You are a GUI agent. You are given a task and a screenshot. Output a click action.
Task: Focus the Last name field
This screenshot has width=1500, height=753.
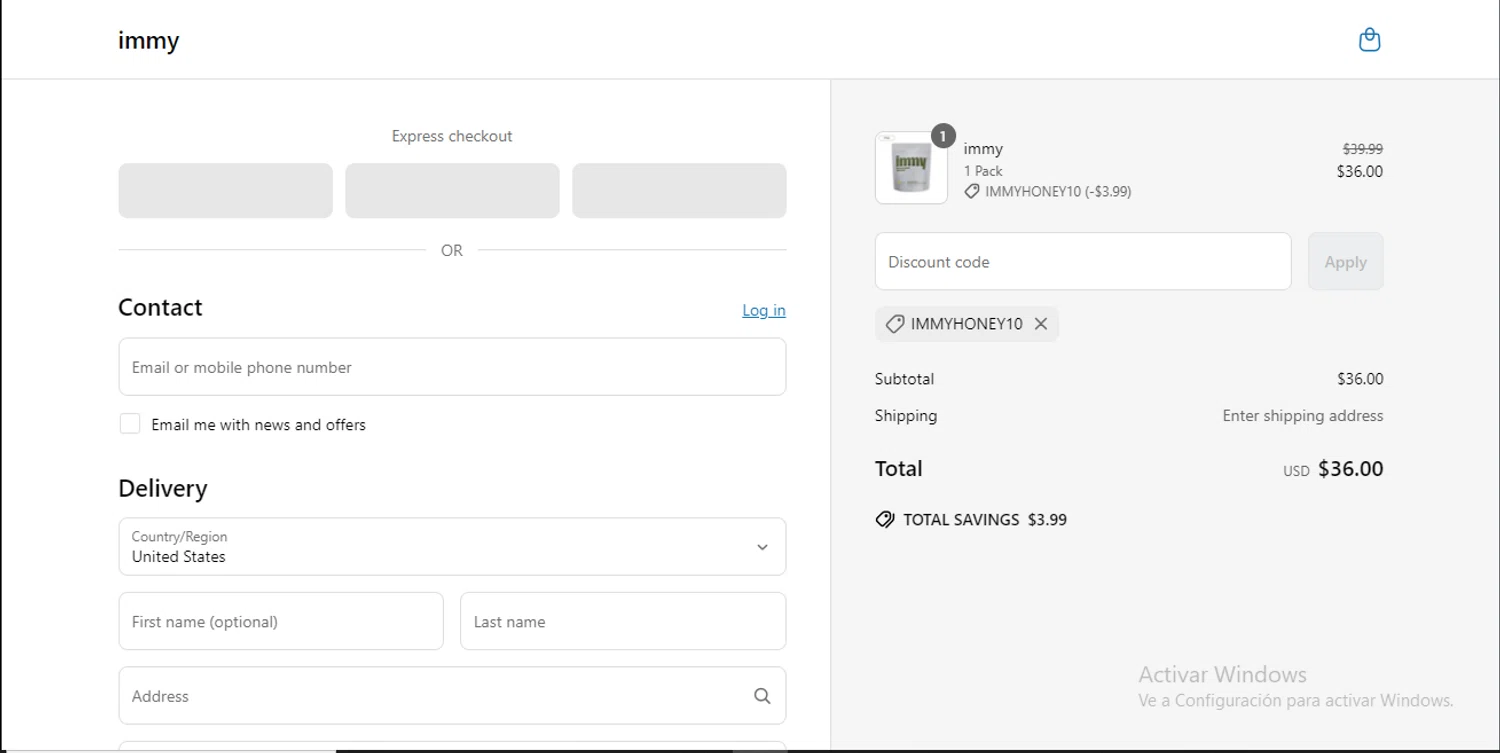[x=623, y=621]
